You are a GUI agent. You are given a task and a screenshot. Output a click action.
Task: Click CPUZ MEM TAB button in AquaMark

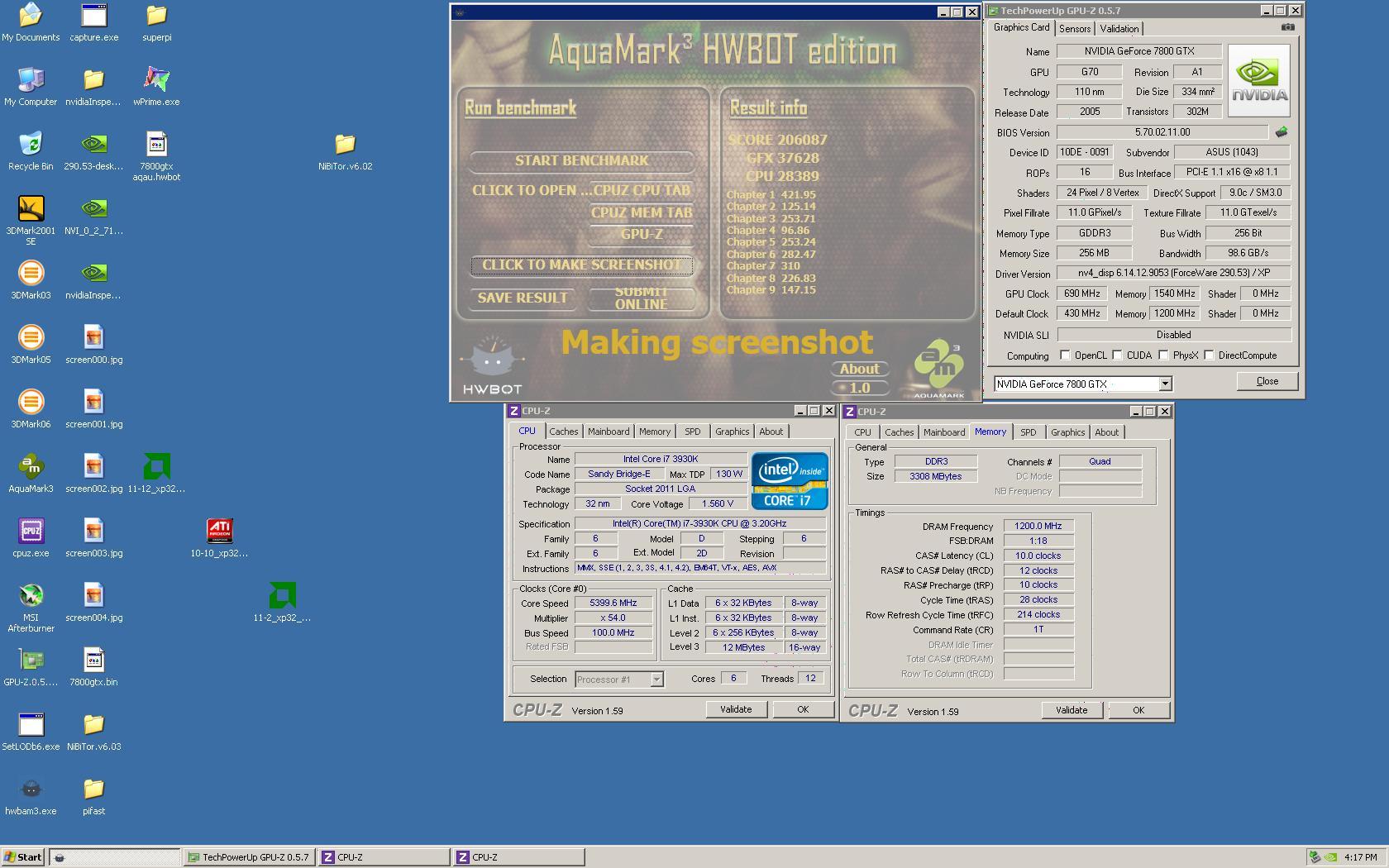click(641, 212)
